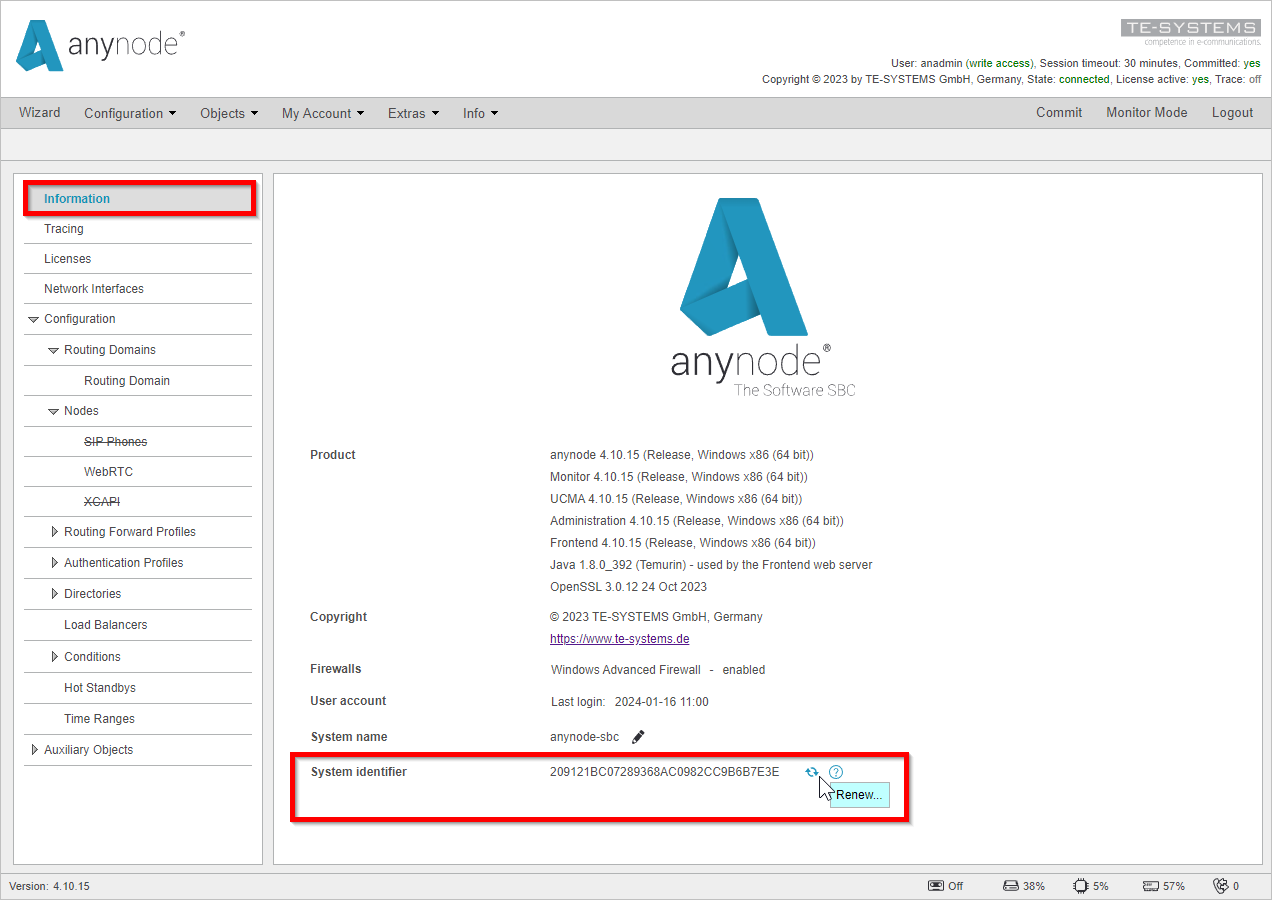Click Commit in the top bar
1272x900 pixels.
tap(1059, 113)
